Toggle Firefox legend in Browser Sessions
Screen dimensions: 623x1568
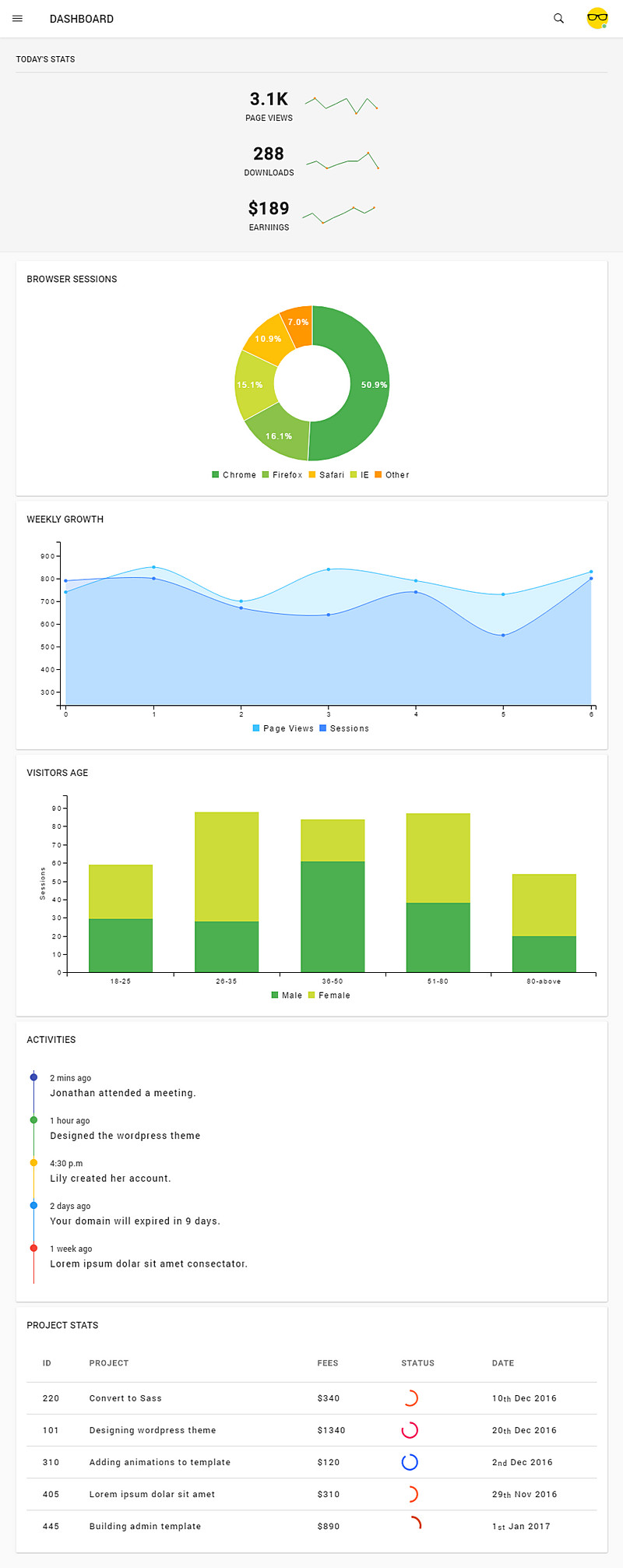[282, 475]
